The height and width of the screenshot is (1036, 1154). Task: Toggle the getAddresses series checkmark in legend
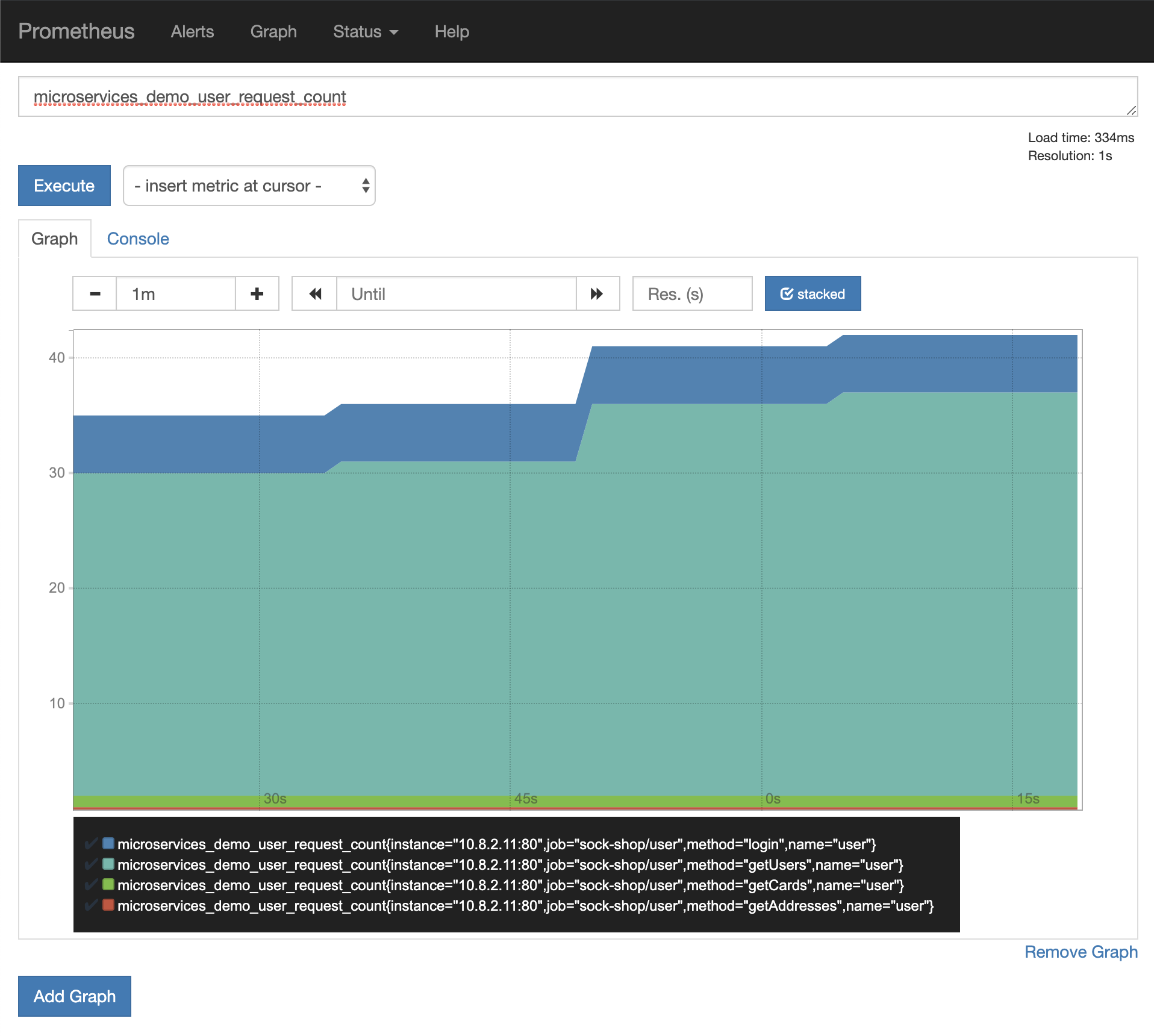click(x=92, y=905)
